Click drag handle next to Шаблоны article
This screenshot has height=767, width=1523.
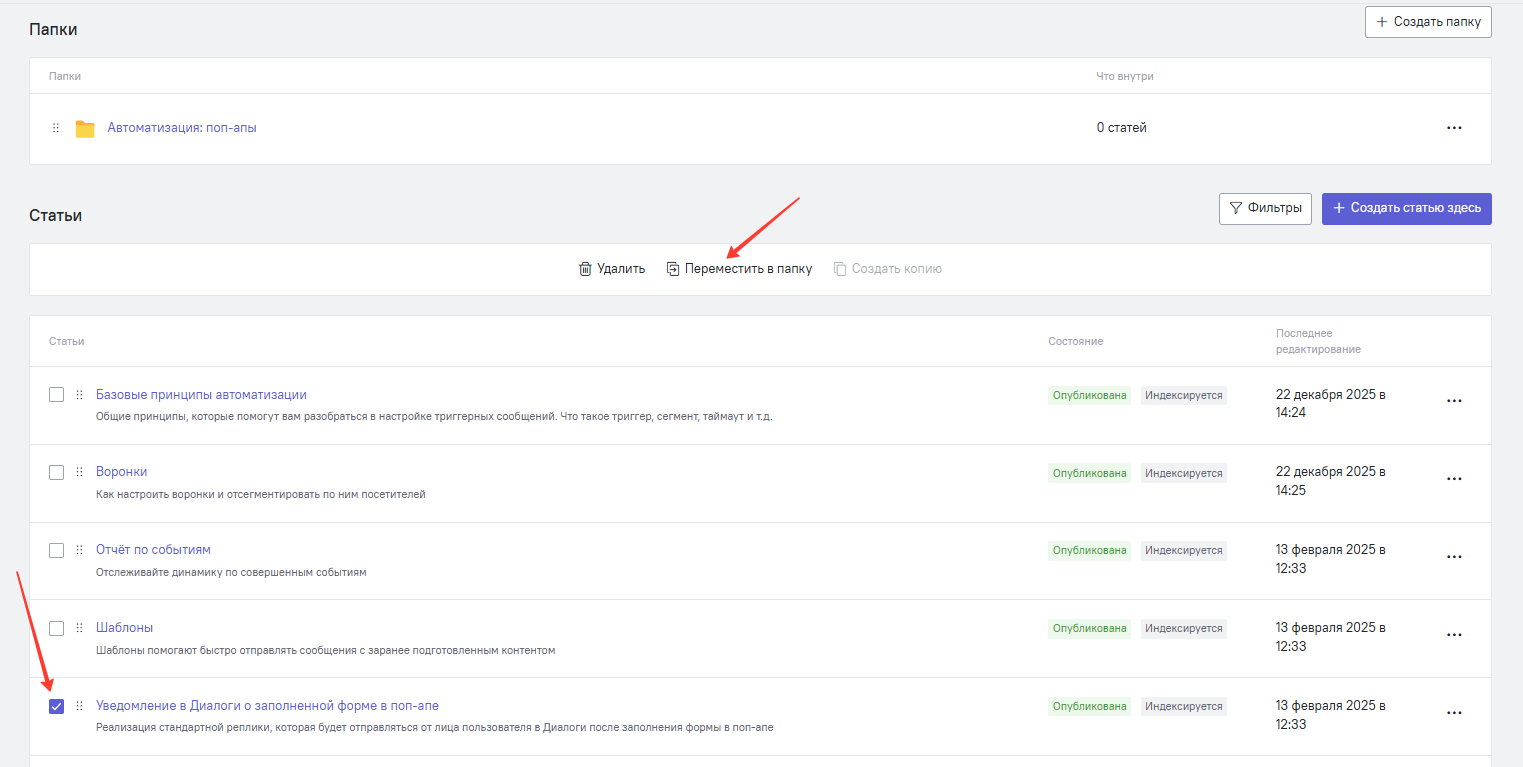coord(79,628)
